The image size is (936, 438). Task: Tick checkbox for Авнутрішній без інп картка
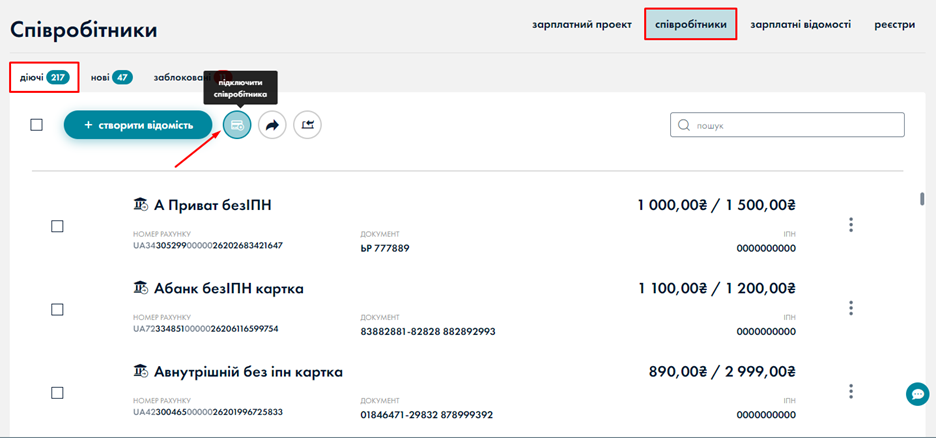point(57,392)
